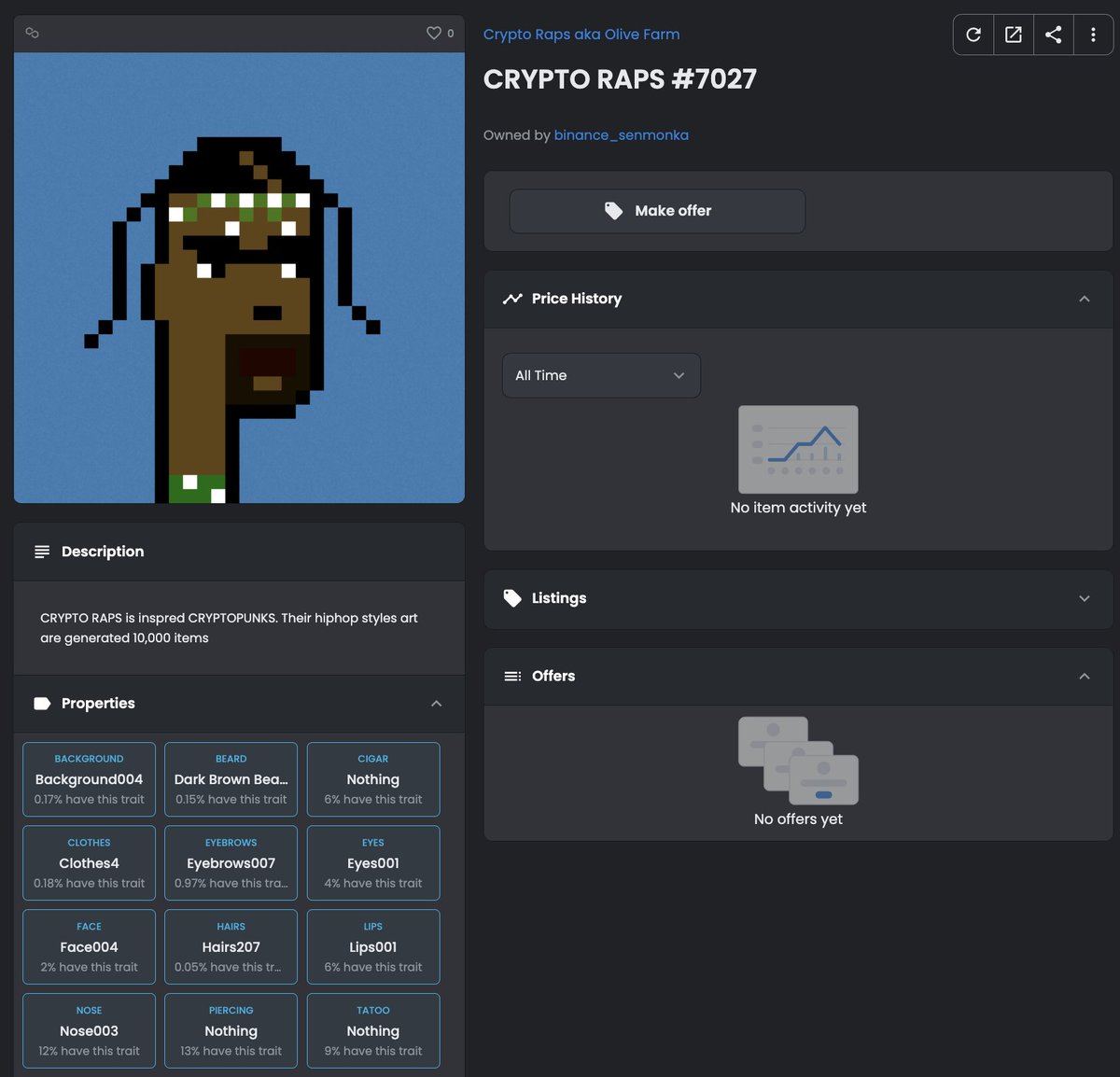Expand the Listings section chevron

pyautogui.click(x=1085, y=598)
